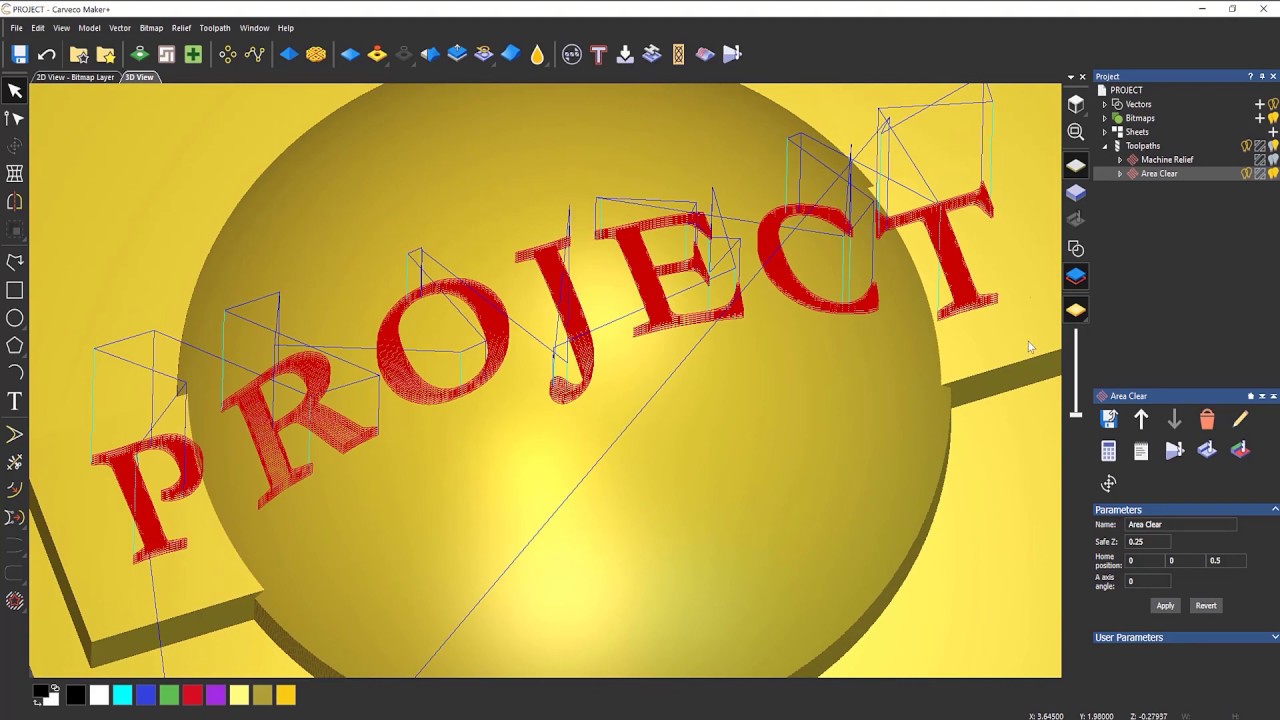Open the Vector menu
The image size is (1280, 720).
point(120,28)
